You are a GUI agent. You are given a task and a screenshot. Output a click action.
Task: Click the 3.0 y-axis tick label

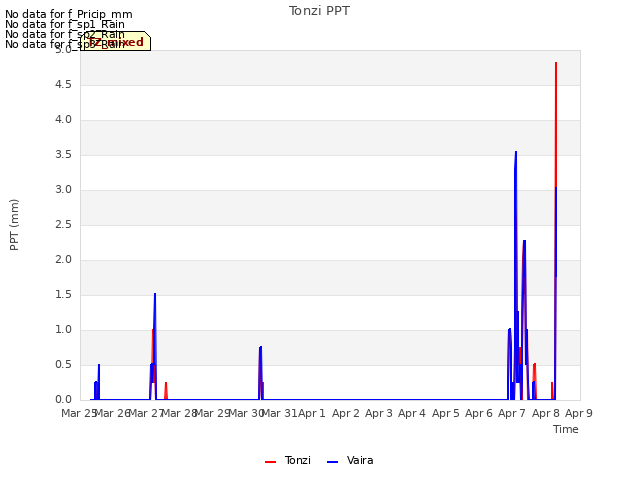coord(63,189)
